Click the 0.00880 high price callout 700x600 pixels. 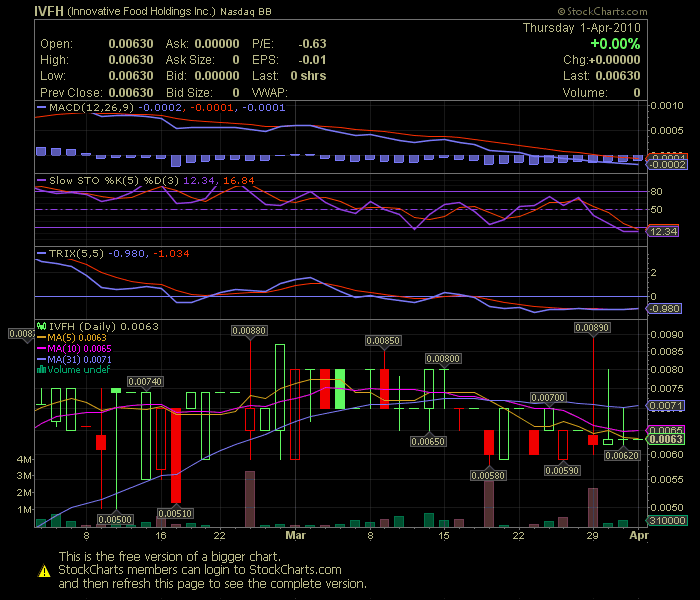(x=249, y=331)
